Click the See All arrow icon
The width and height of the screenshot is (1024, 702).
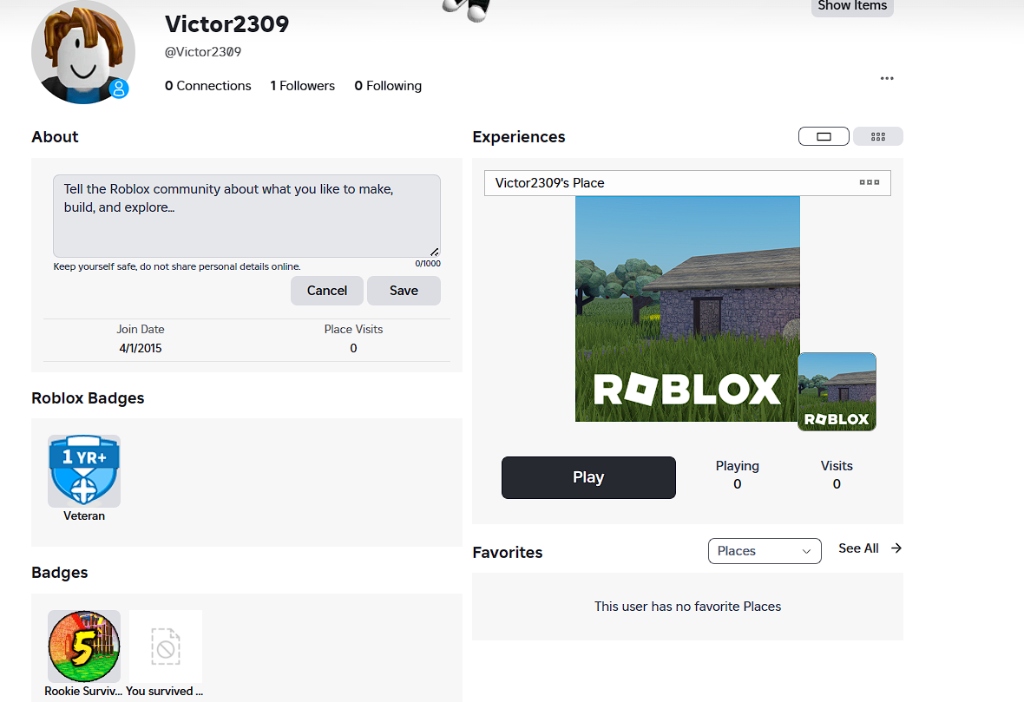tap(896, 548)
